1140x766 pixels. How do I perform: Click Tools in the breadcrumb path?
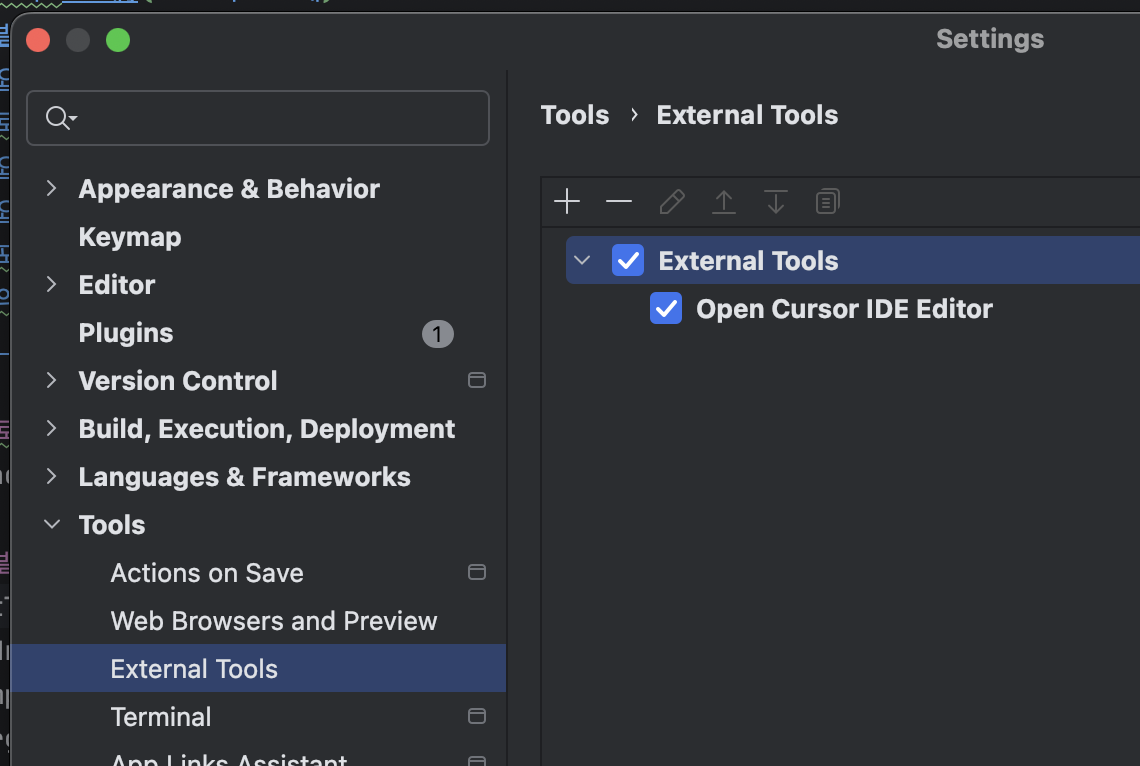point(575,115)
